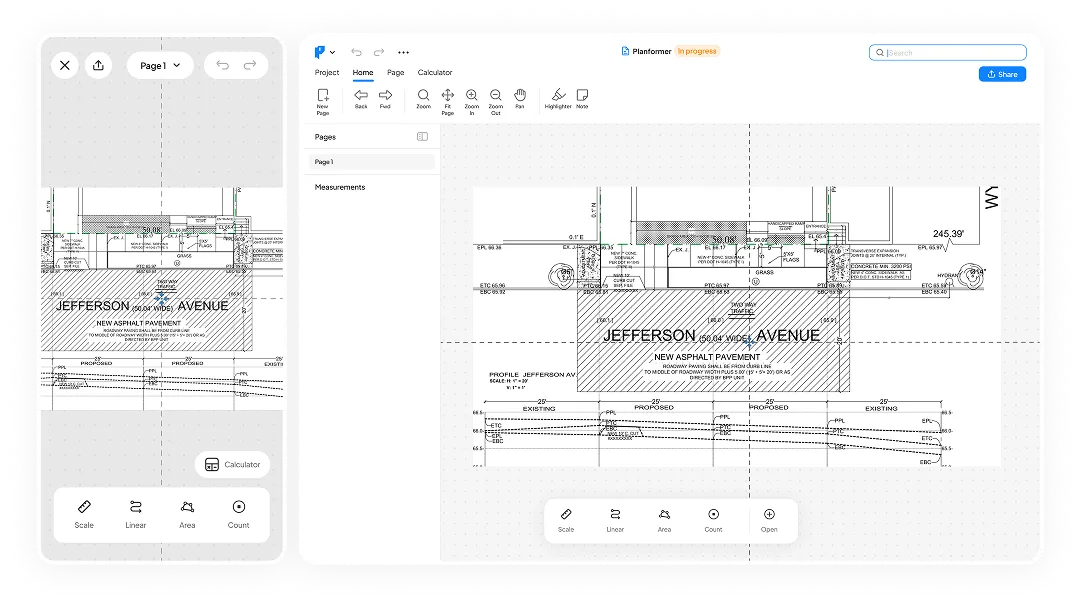Click the Note tool icon
The height and width of the screenshot is (606, 1081).
582,97
